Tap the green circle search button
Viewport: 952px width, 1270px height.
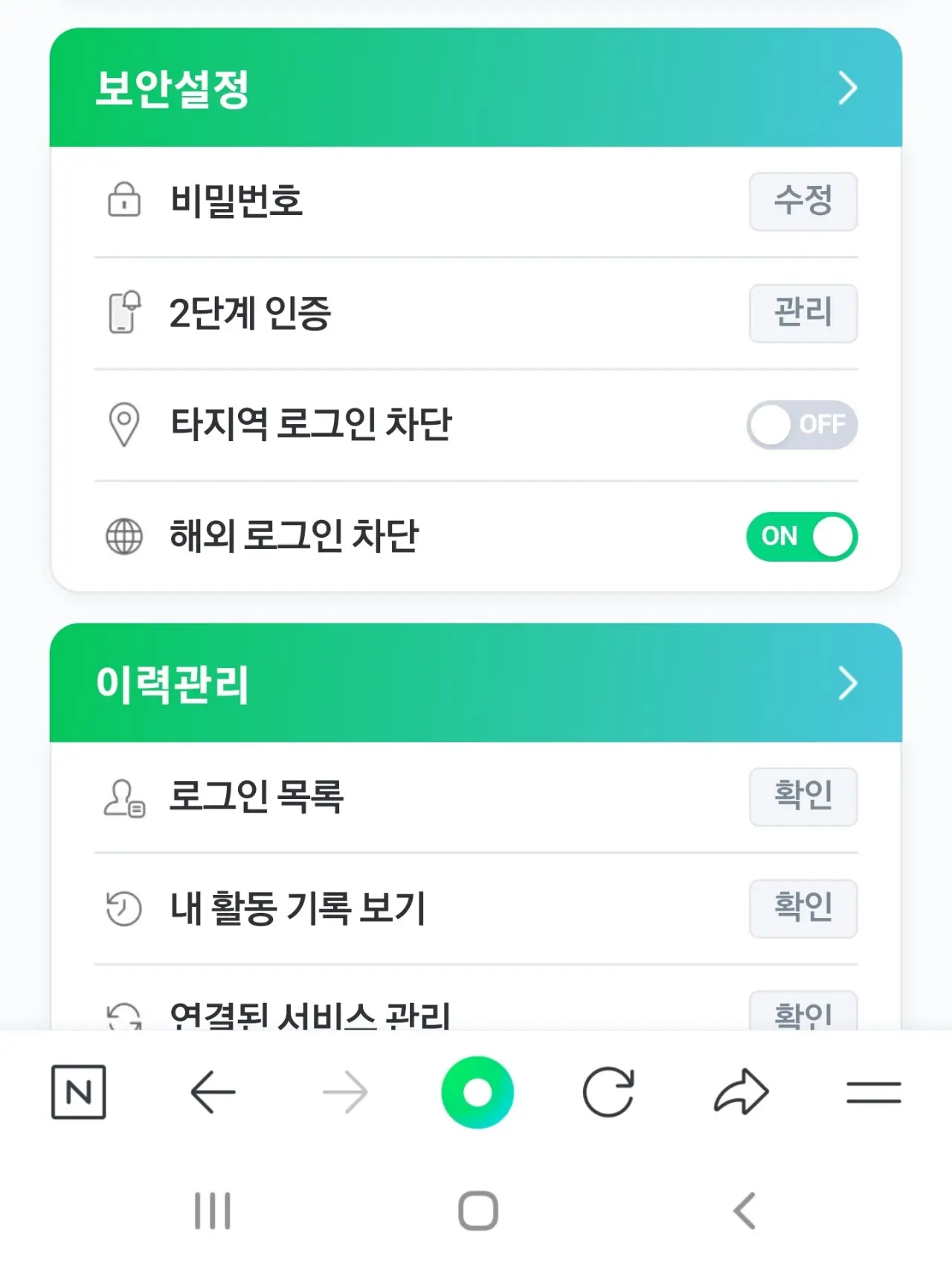(477, 1092)
